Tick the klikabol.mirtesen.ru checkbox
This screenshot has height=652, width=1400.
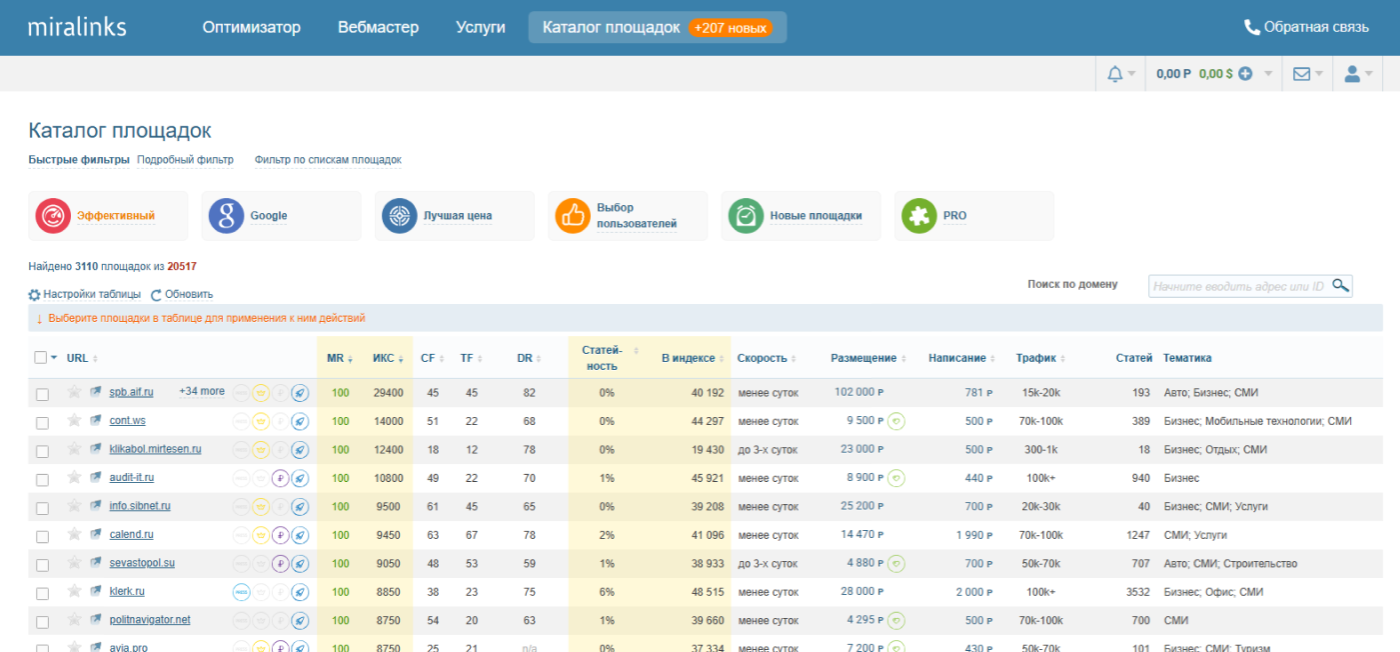coord(42,451)
